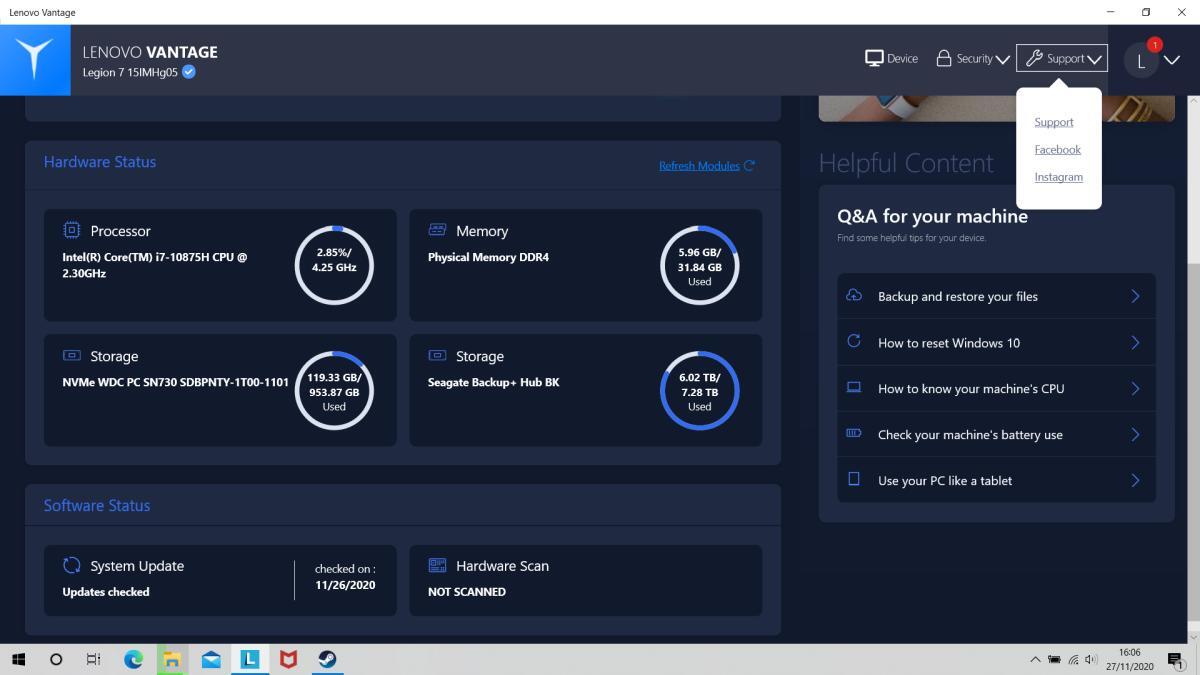Open Steam from the taskbar
The height and width of the screenshot is (675, 1200).
pos(327,659)
